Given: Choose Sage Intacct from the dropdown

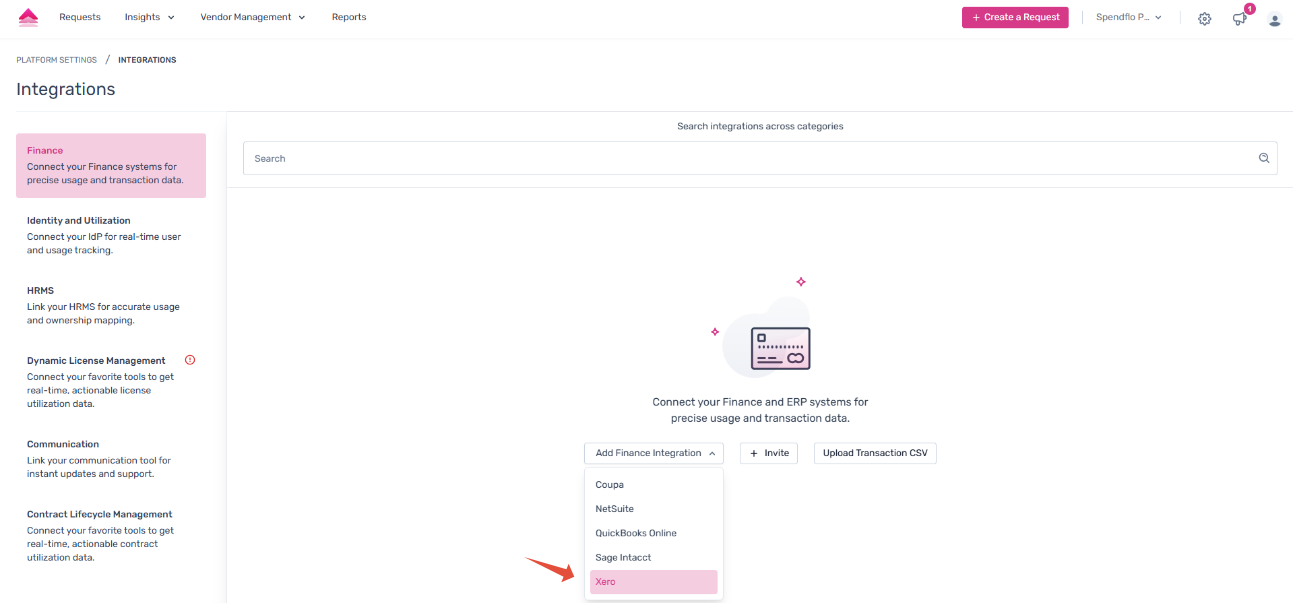Looking at the screenshot, I should tap(654, 557).
